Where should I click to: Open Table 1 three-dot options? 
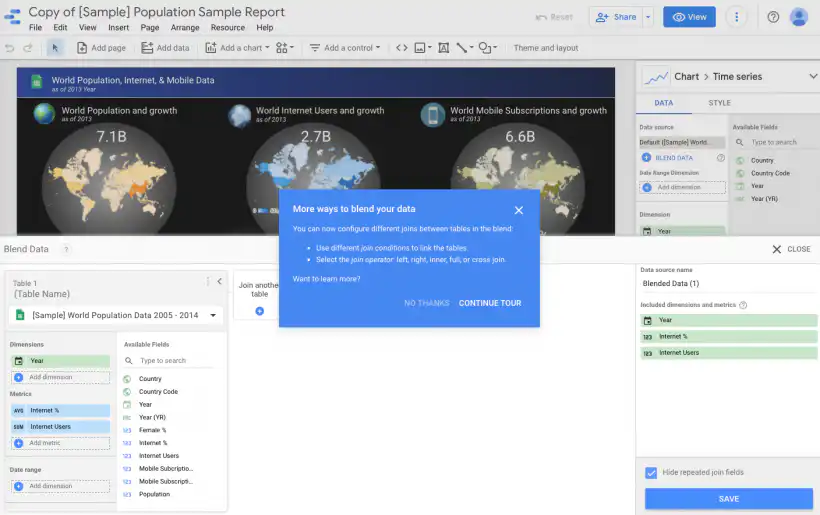[208, 282]
